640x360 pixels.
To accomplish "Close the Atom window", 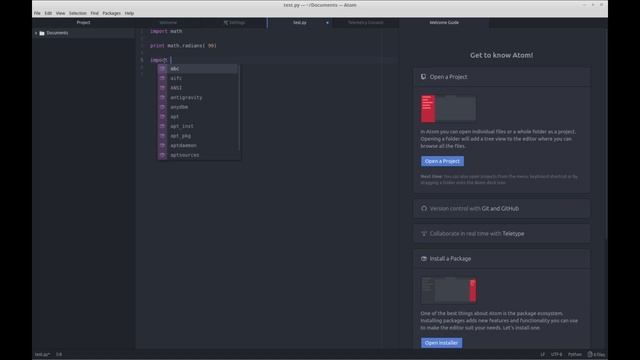I will pos(601,5).
